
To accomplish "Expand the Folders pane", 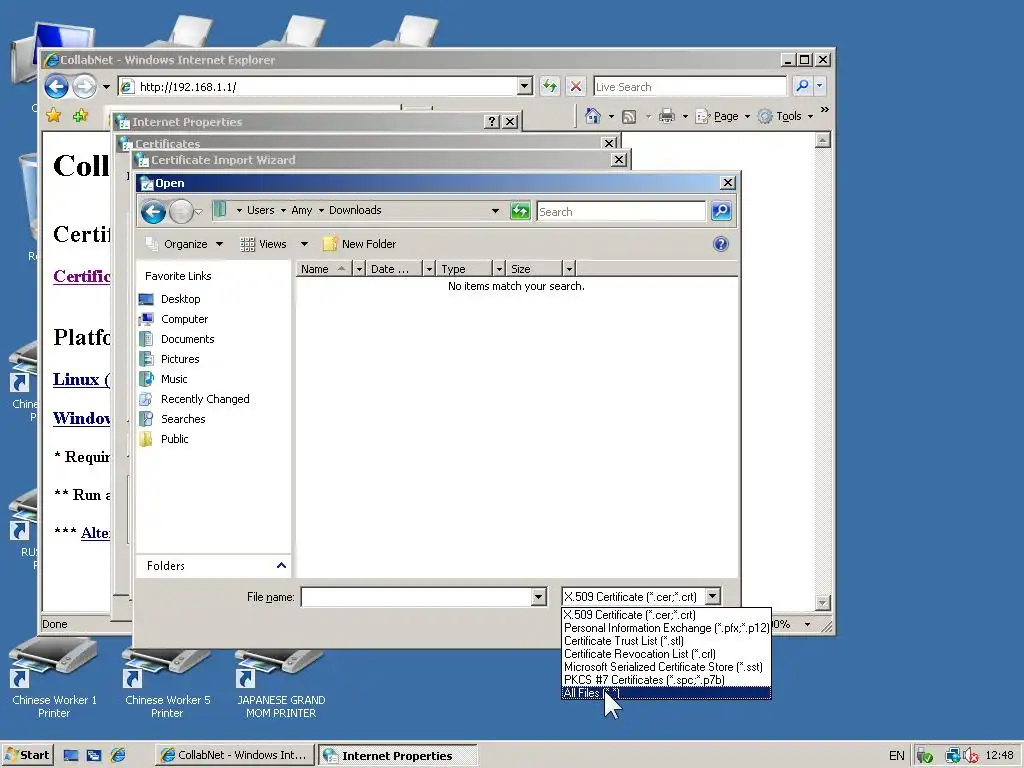I will 213,566.
